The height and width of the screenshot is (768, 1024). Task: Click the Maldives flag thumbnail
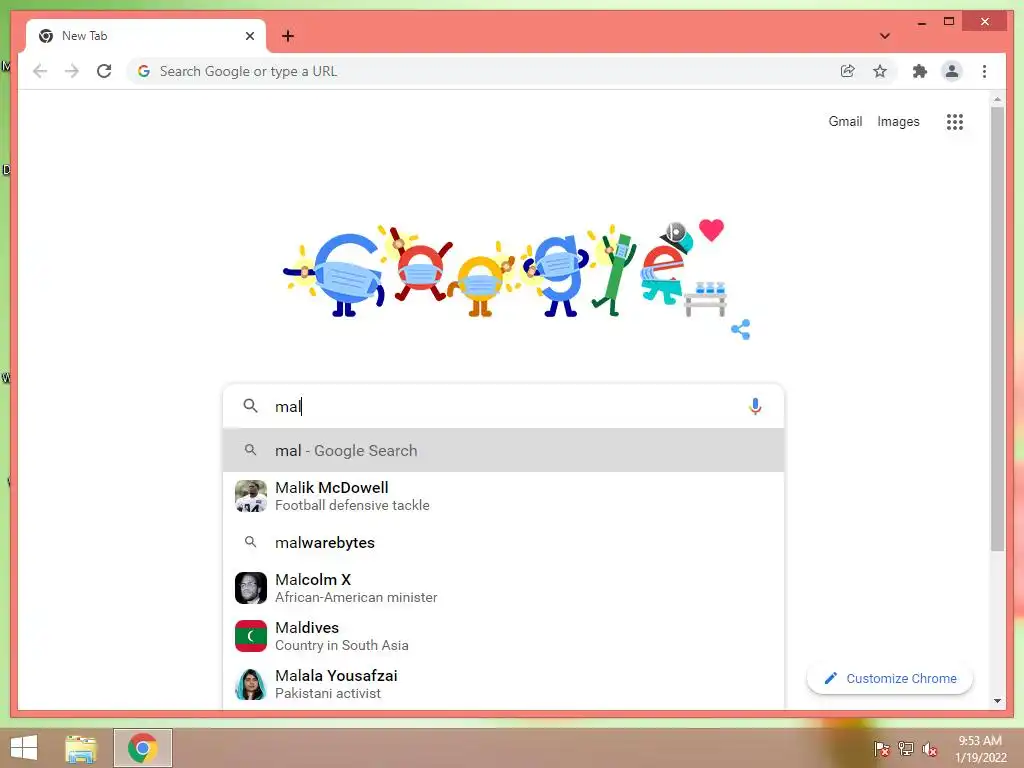pos(251,636)
